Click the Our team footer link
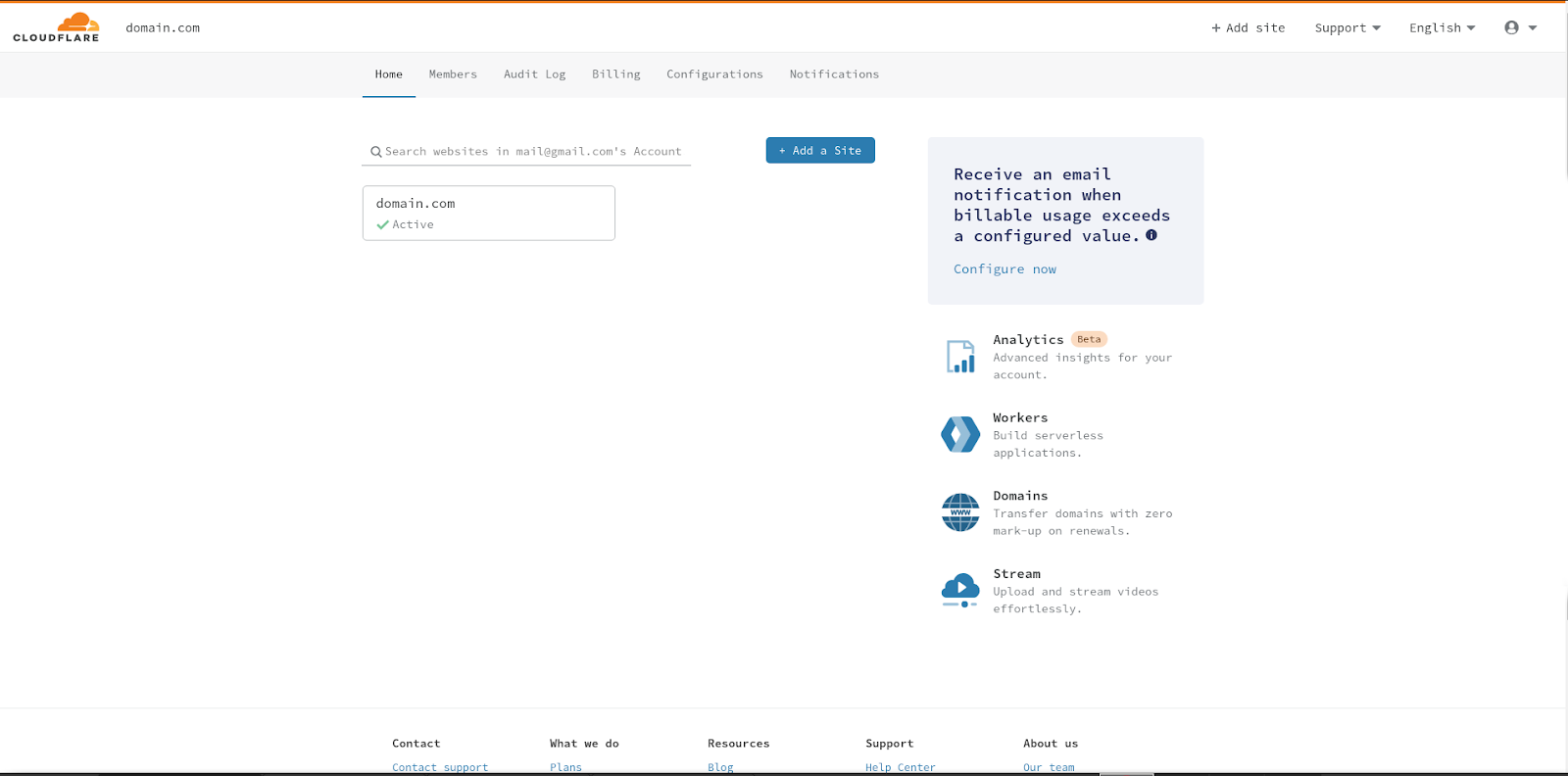 pyautogui.click(x=1049, y=767)
